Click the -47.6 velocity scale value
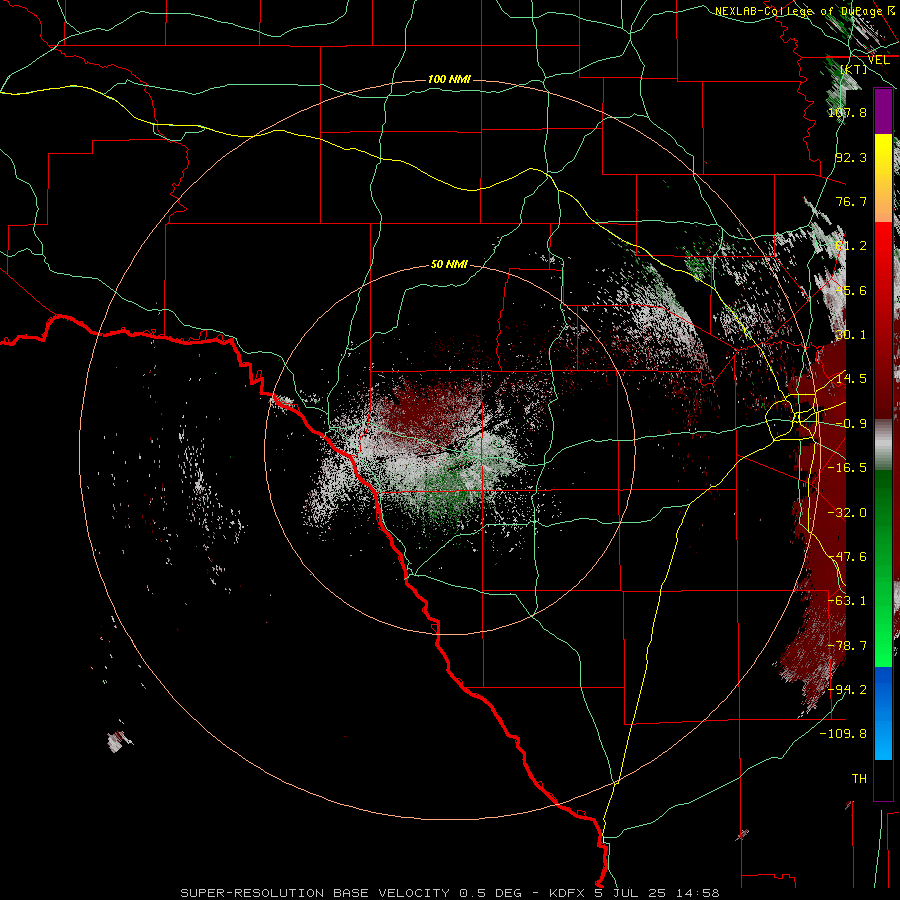This screenshot has width=900, height=900. point(847,556)
